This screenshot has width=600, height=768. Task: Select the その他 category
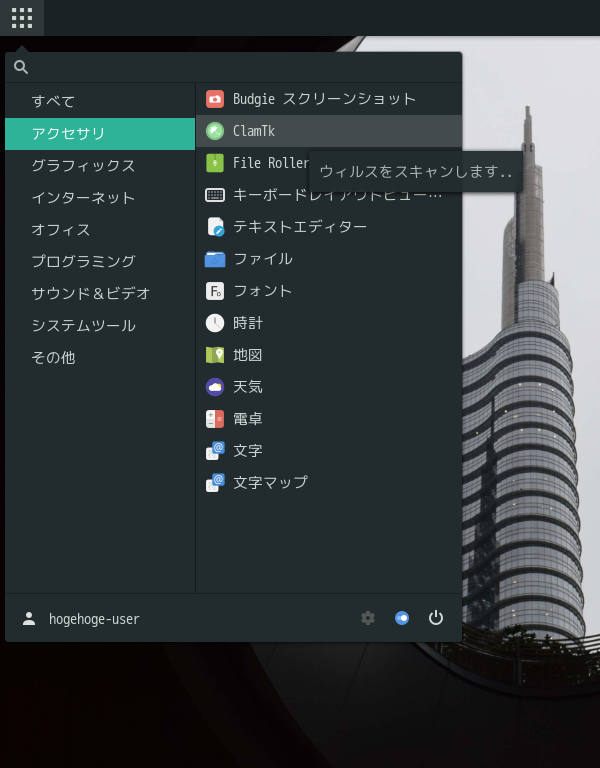coord(100,358)
